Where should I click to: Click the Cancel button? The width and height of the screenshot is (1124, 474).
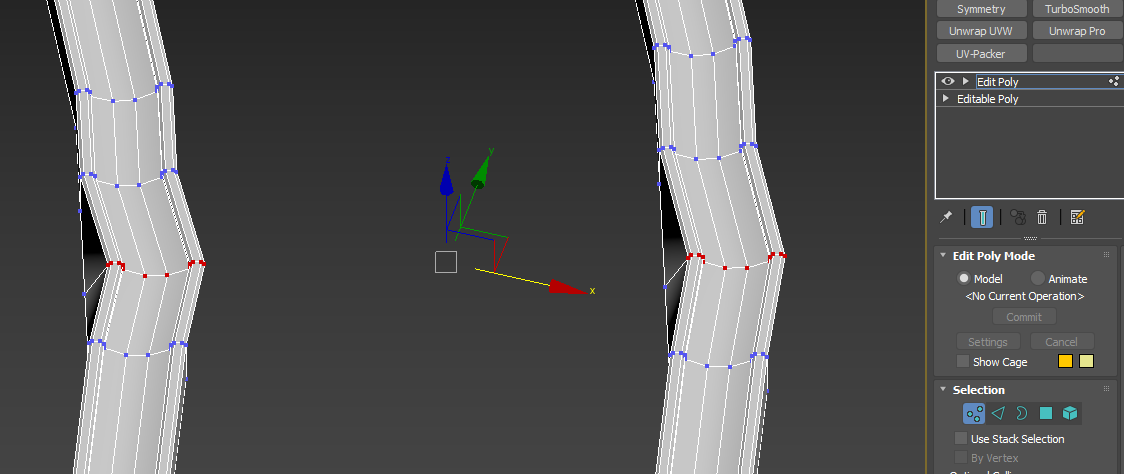pyautogui.click(x=1062, y=341)
